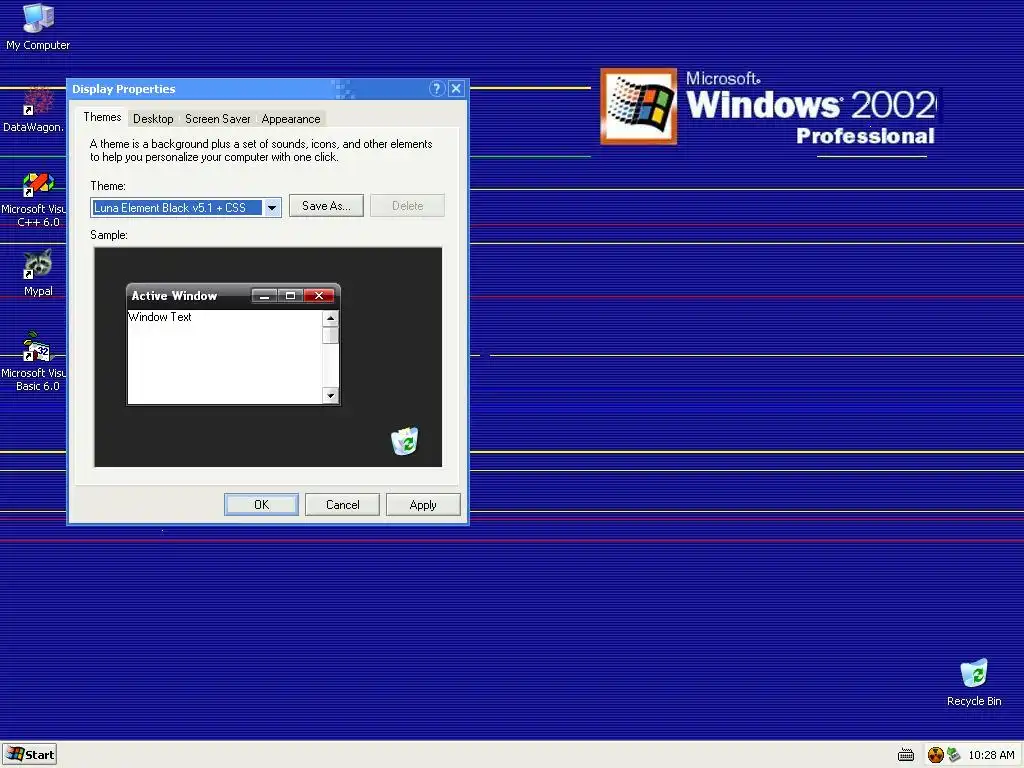Open the Screen Saver tab

217,119
